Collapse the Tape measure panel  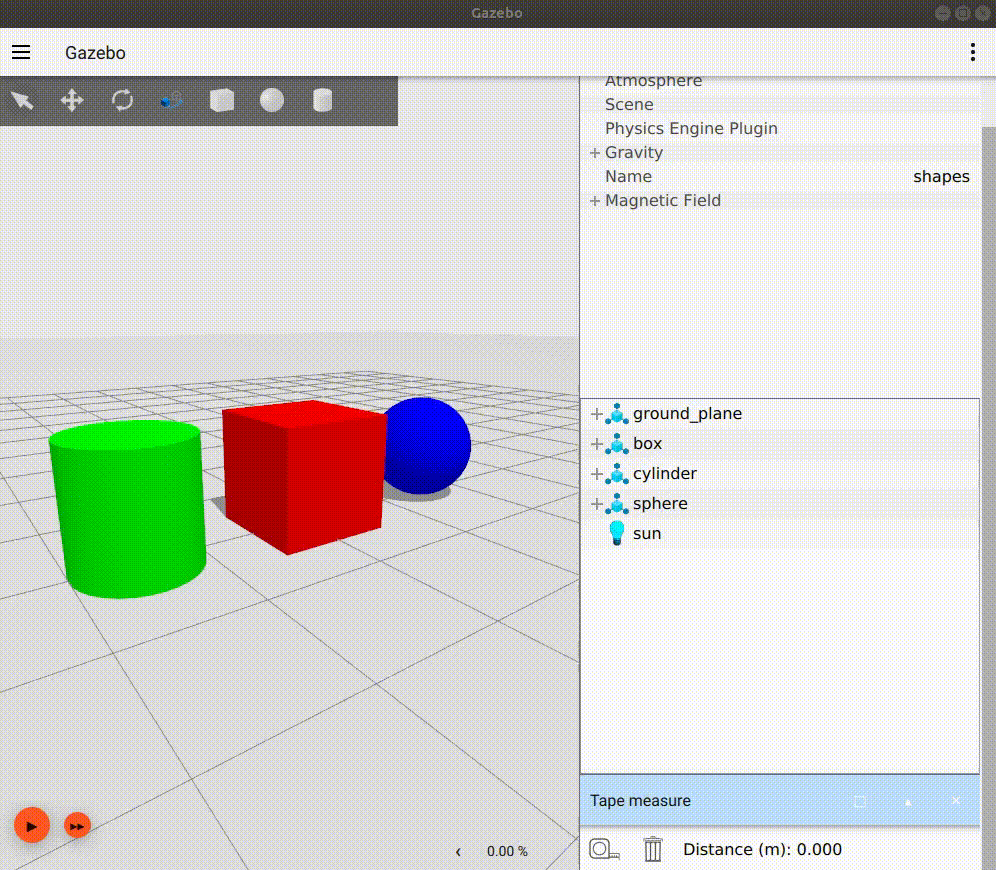(908, 802)
